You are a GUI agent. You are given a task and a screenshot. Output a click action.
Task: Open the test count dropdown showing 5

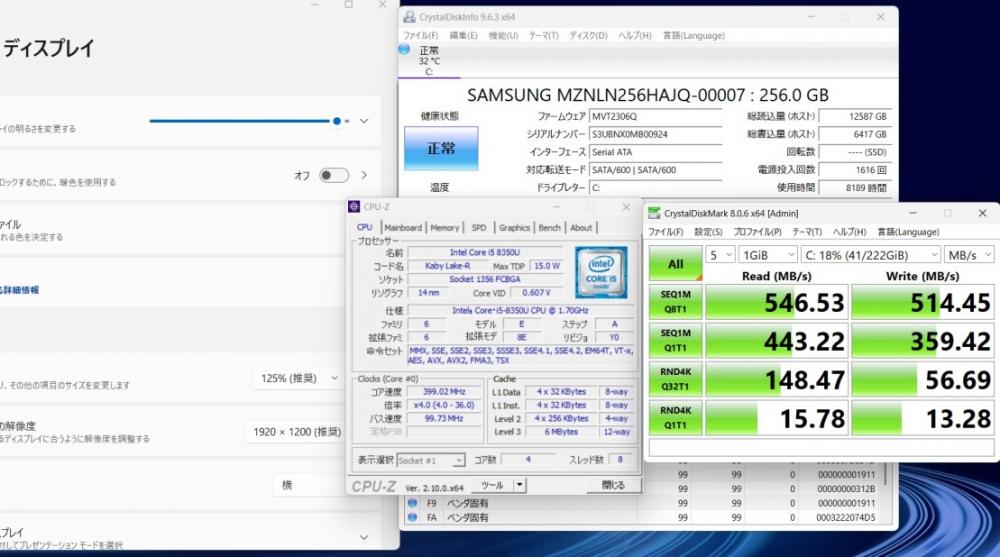[x=720, y=255]
